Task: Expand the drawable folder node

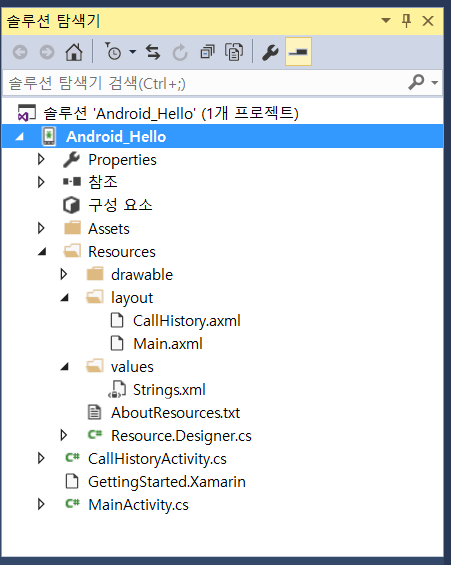Action: [x=63, y=274]
